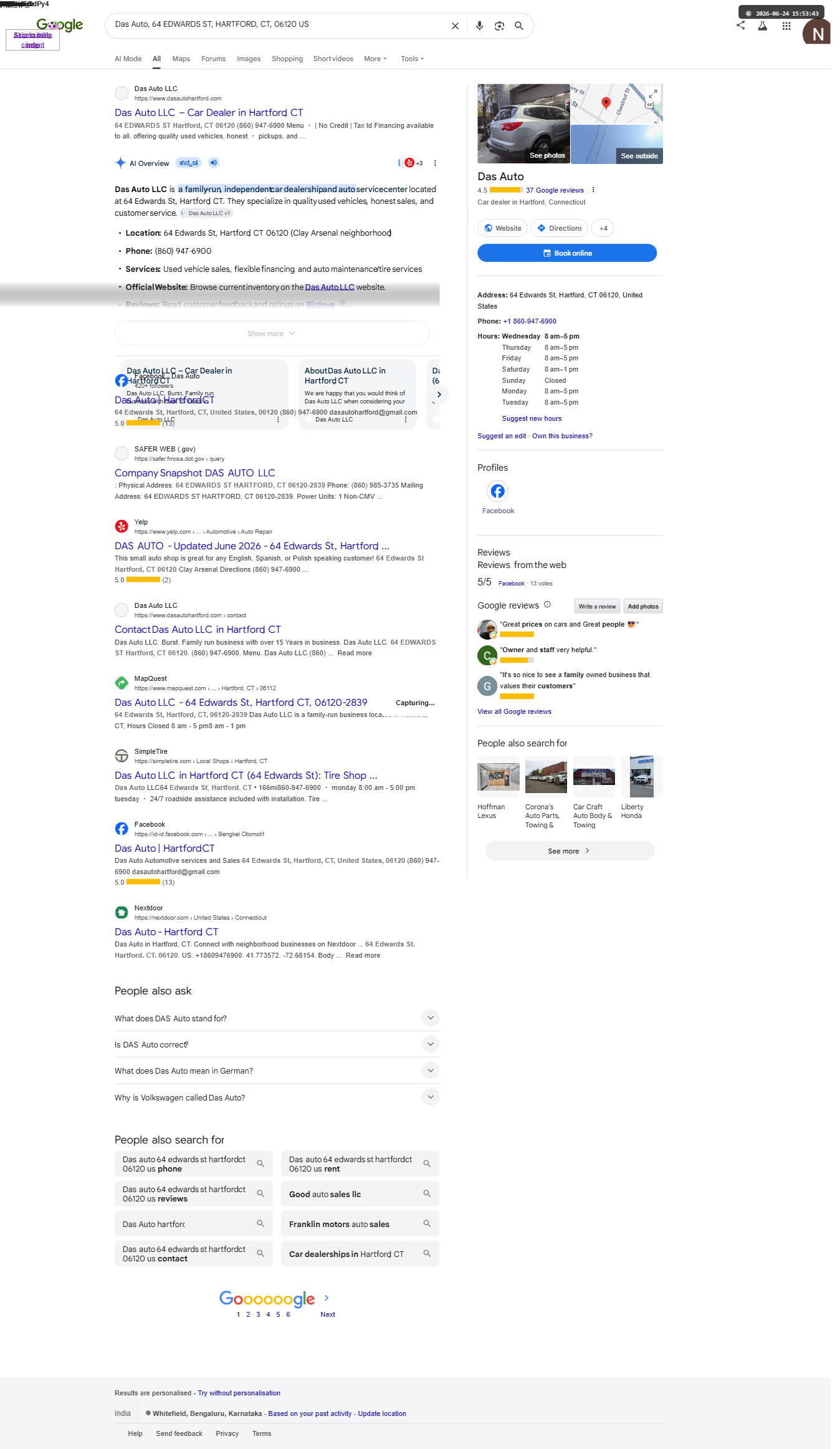
Task: Start voice search with the microphone
Action: (x=479, y=26)
